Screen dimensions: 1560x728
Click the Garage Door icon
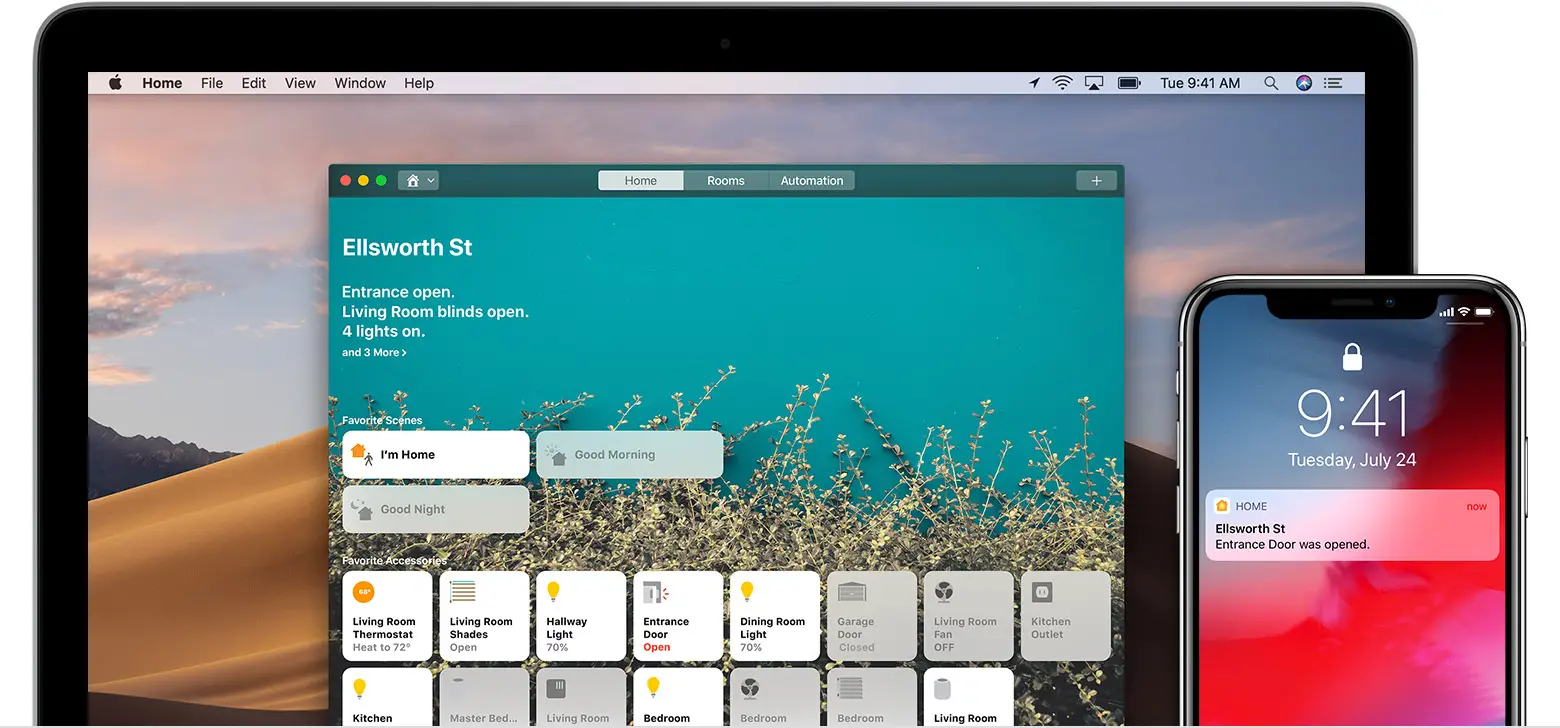(852, 592)
